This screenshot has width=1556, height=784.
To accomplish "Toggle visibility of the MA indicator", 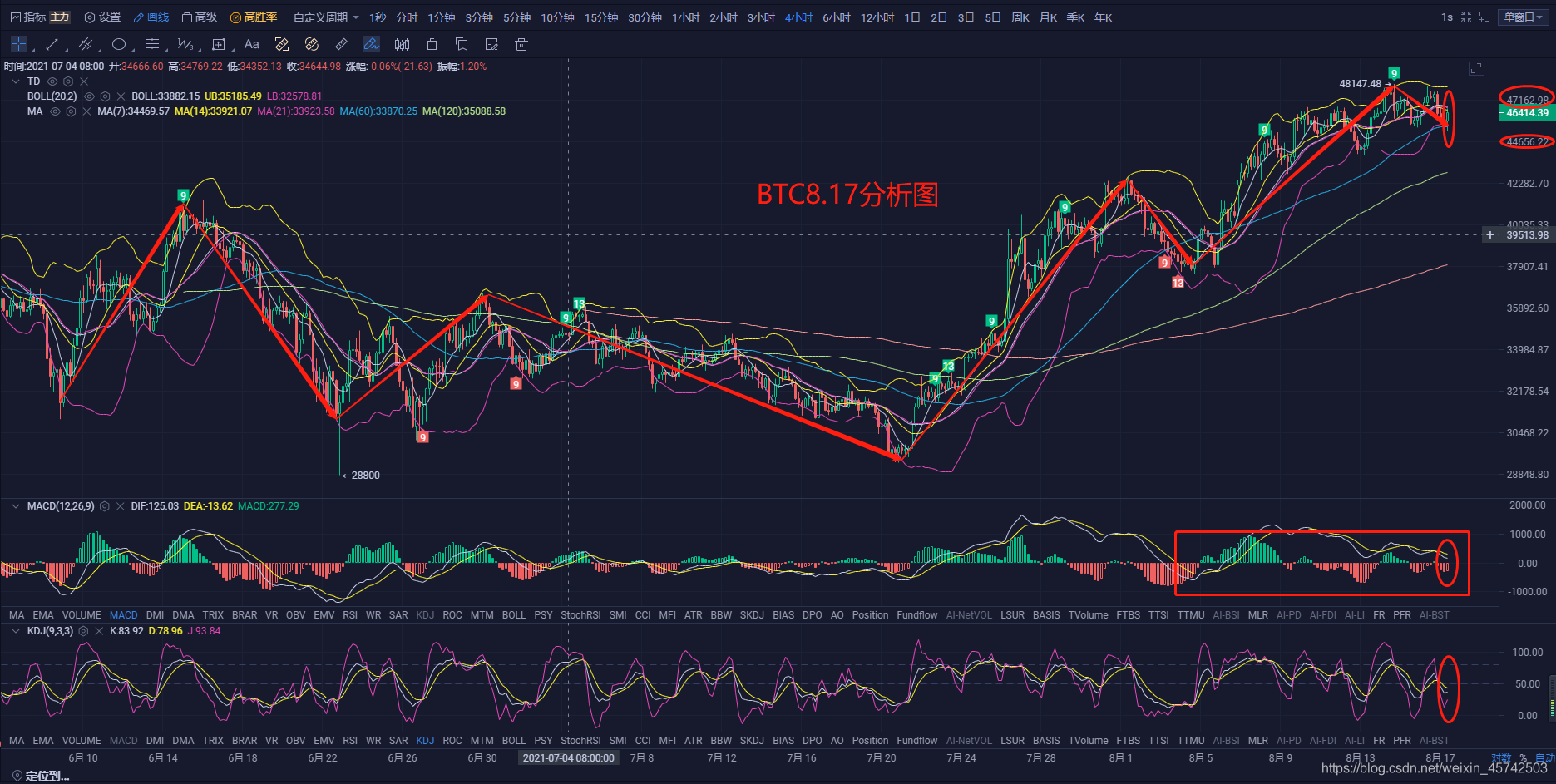I will (55, 111).
